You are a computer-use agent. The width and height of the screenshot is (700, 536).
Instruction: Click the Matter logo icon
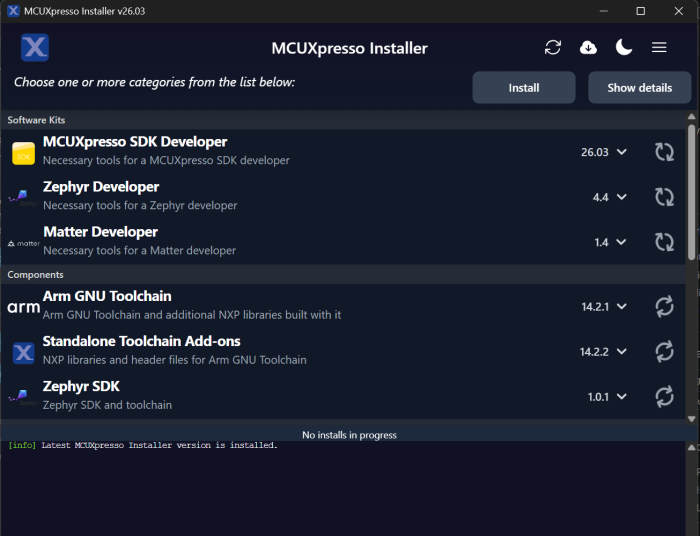pos(24,244)
